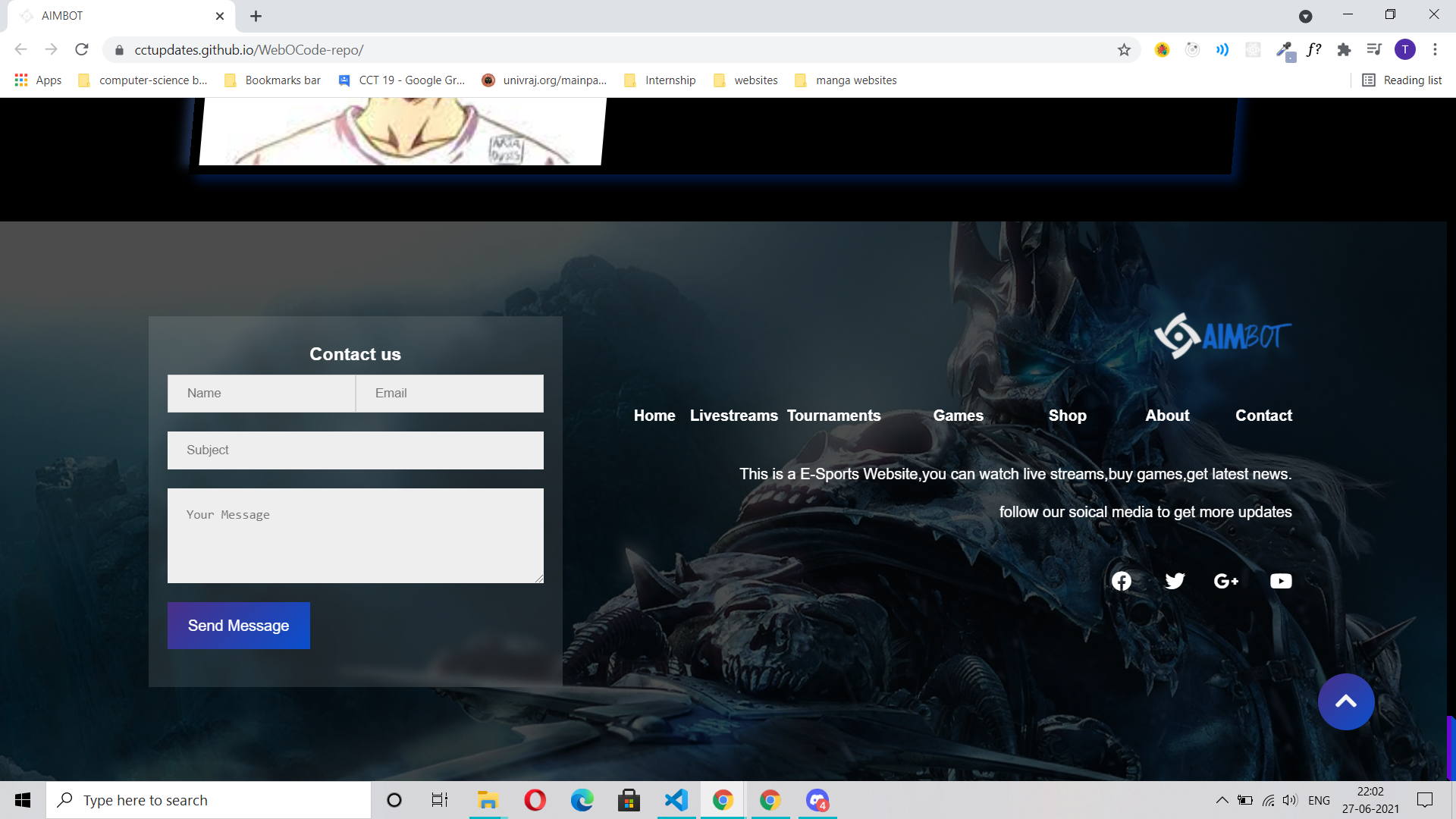The width and height of the screenshot is (1456, 819).
Task: Expand the websites bookmarks folder
Action: click(x=745, y=80)
